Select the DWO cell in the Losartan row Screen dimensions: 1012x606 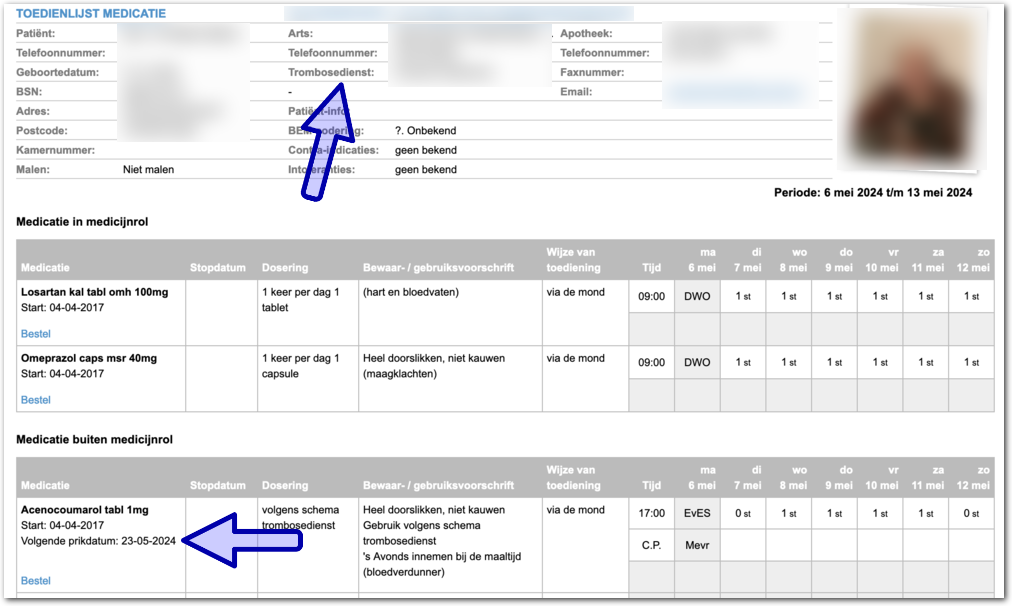coord(697,296)
